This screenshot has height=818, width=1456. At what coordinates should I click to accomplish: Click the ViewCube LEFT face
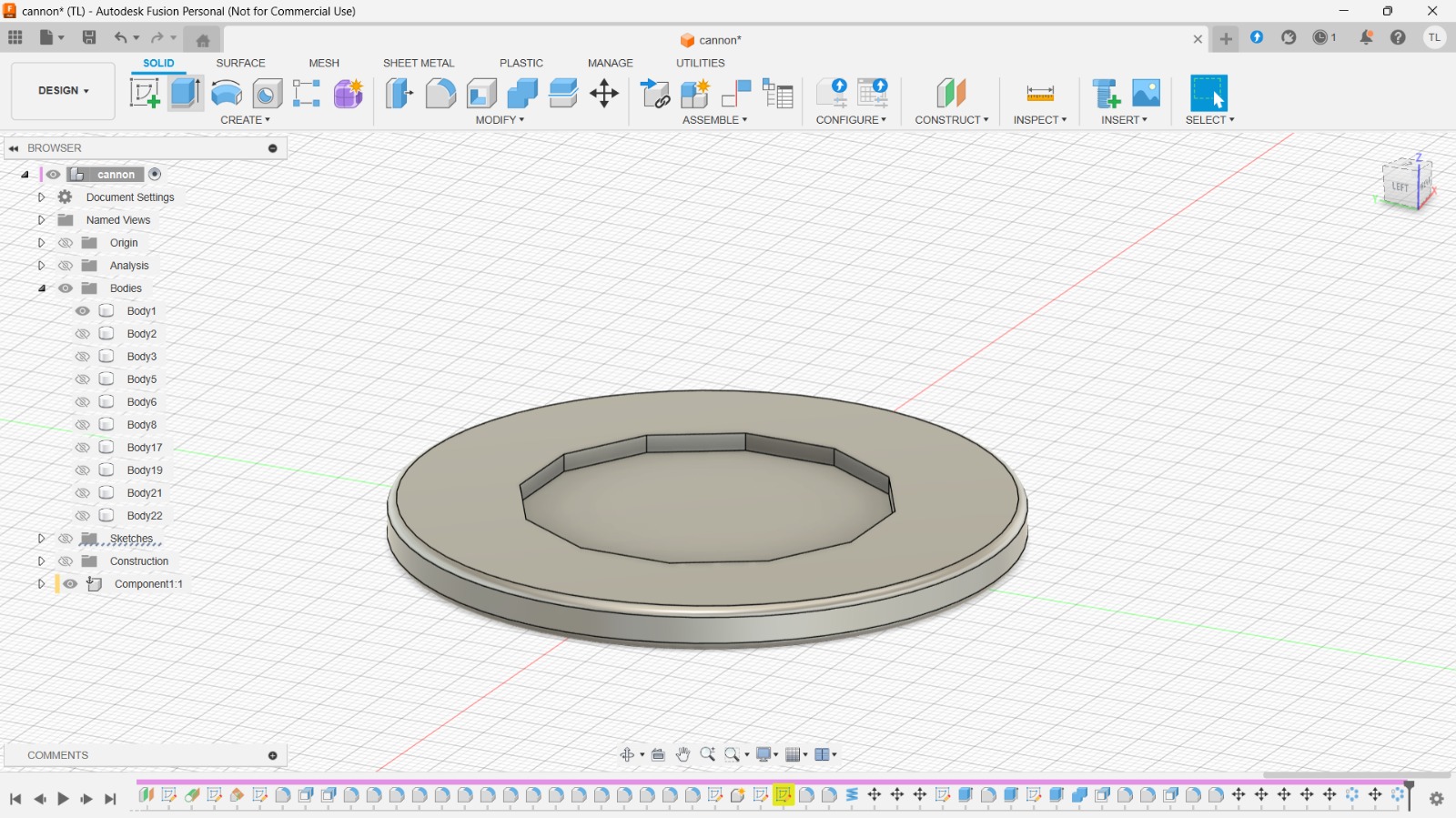[x=1400, y=187]
